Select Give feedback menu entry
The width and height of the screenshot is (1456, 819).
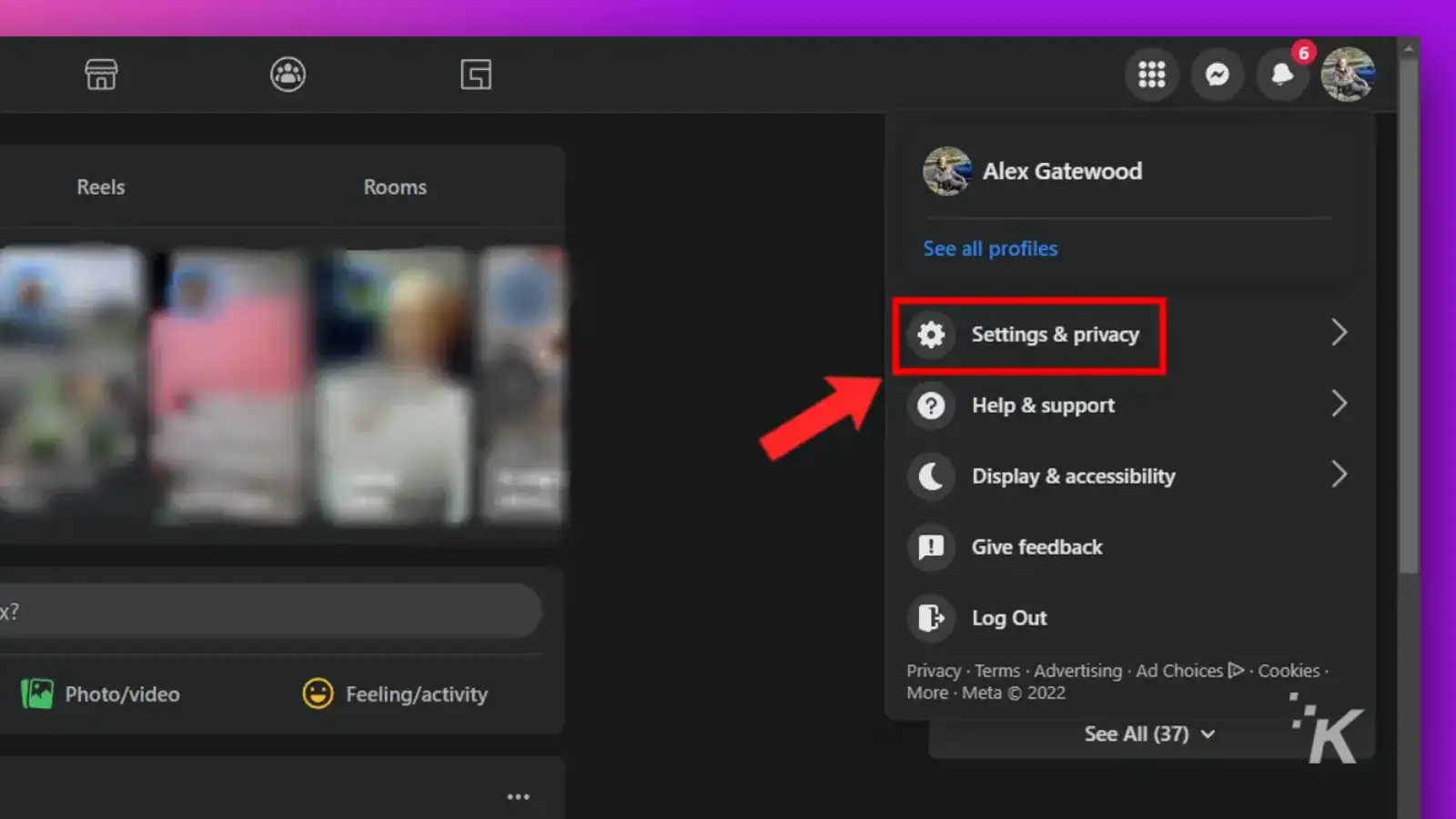pos(1128,547)
